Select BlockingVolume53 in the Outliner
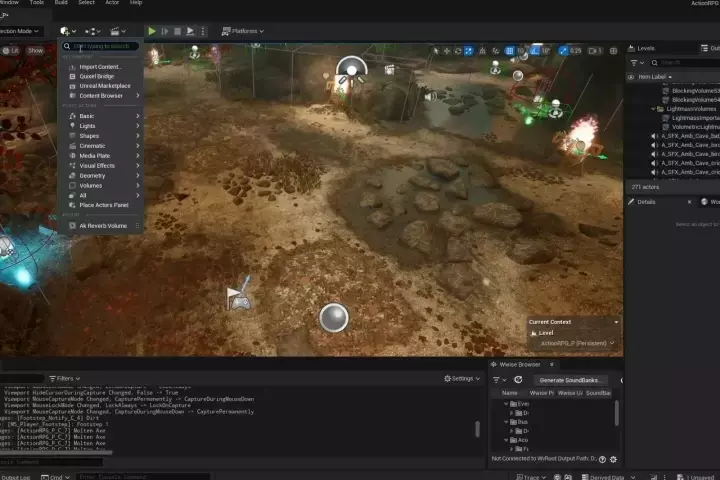Screen dimensions: 720x480 (x=691, y=91)
